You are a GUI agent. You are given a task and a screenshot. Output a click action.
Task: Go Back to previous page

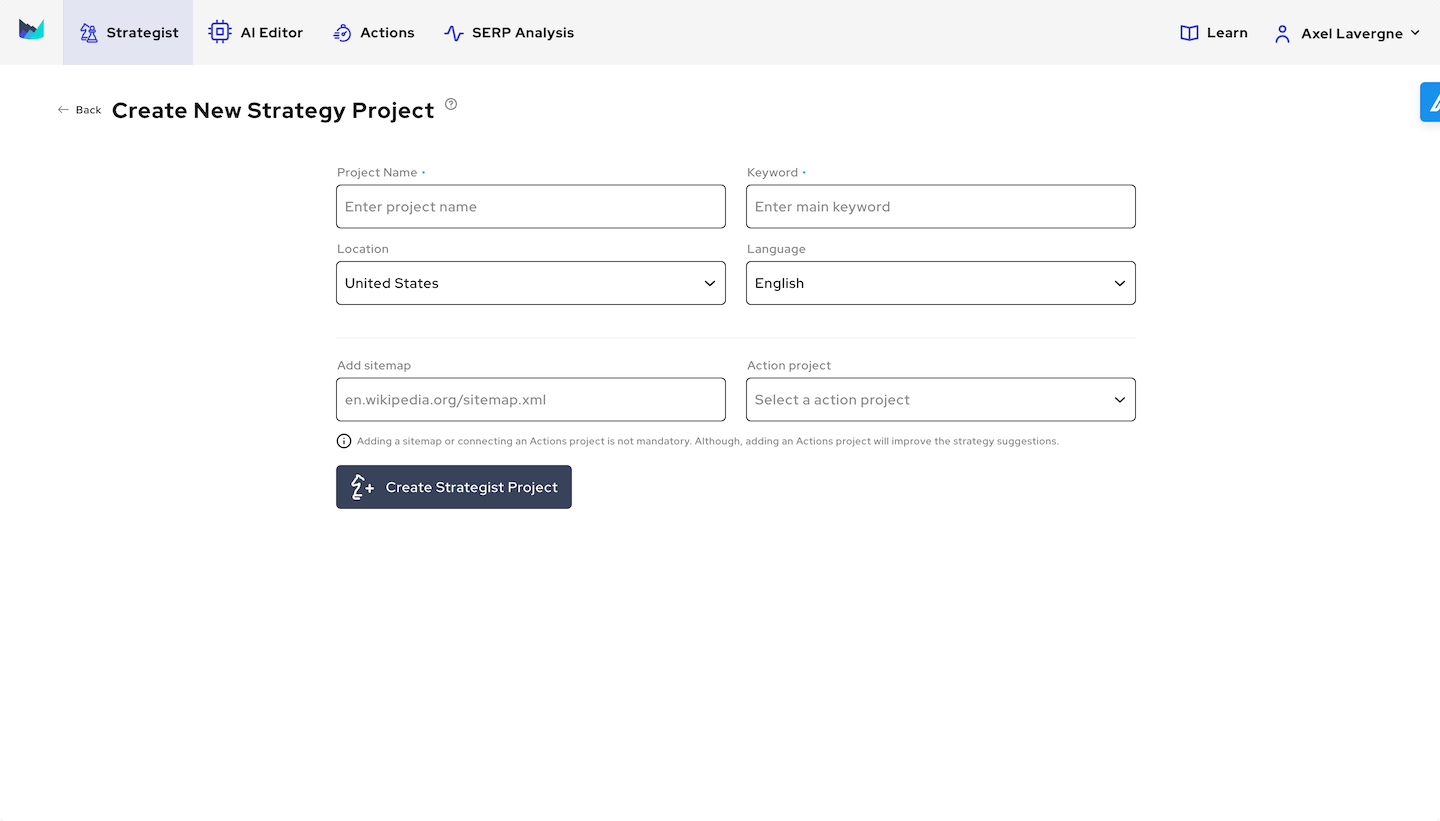79,110
